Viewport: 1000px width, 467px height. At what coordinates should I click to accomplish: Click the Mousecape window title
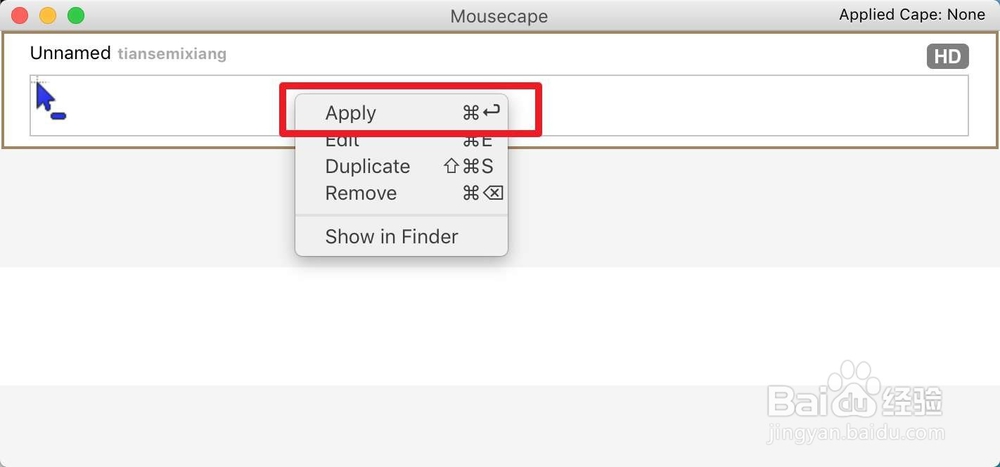499,16
